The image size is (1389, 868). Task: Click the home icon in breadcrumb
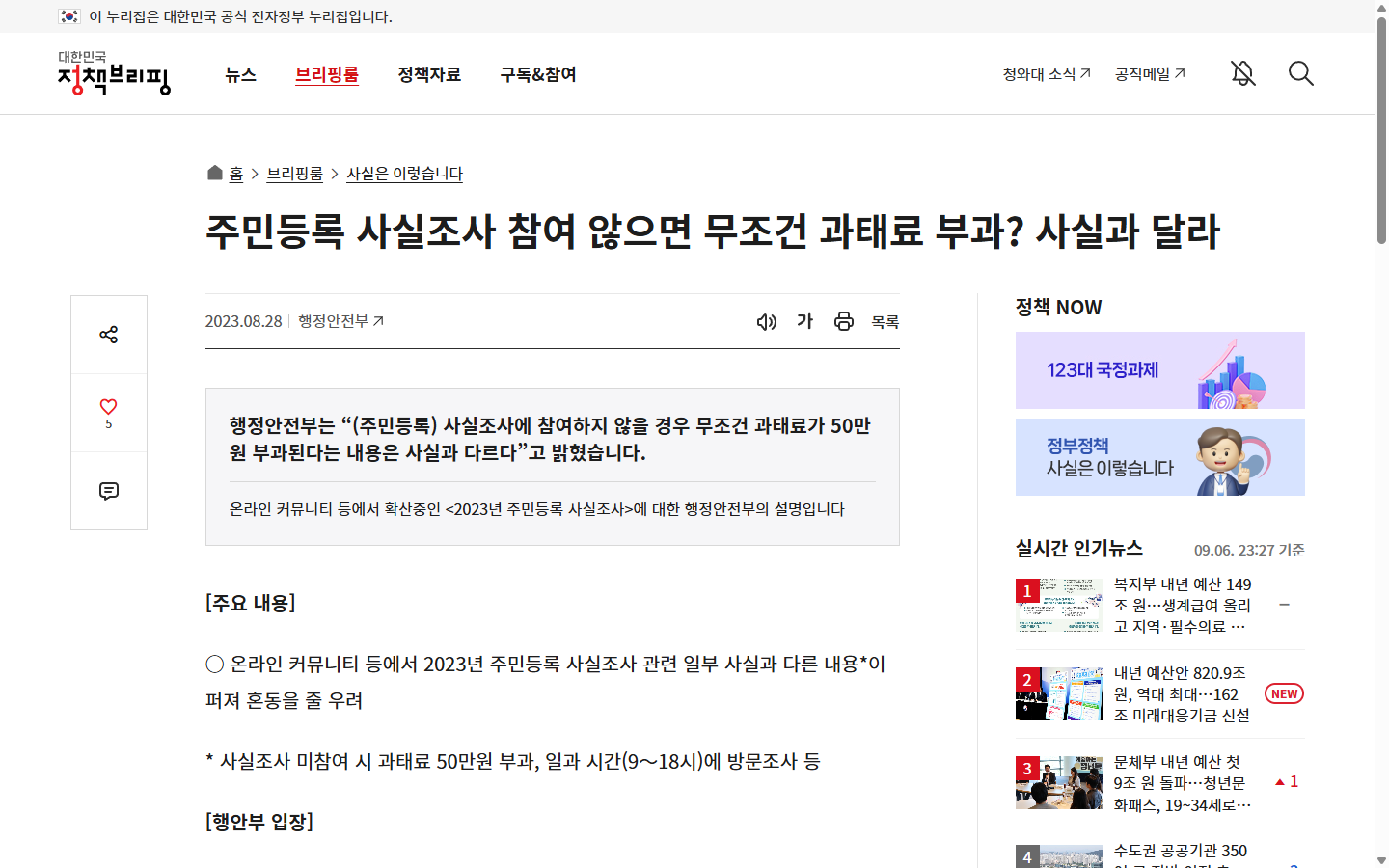215,173
